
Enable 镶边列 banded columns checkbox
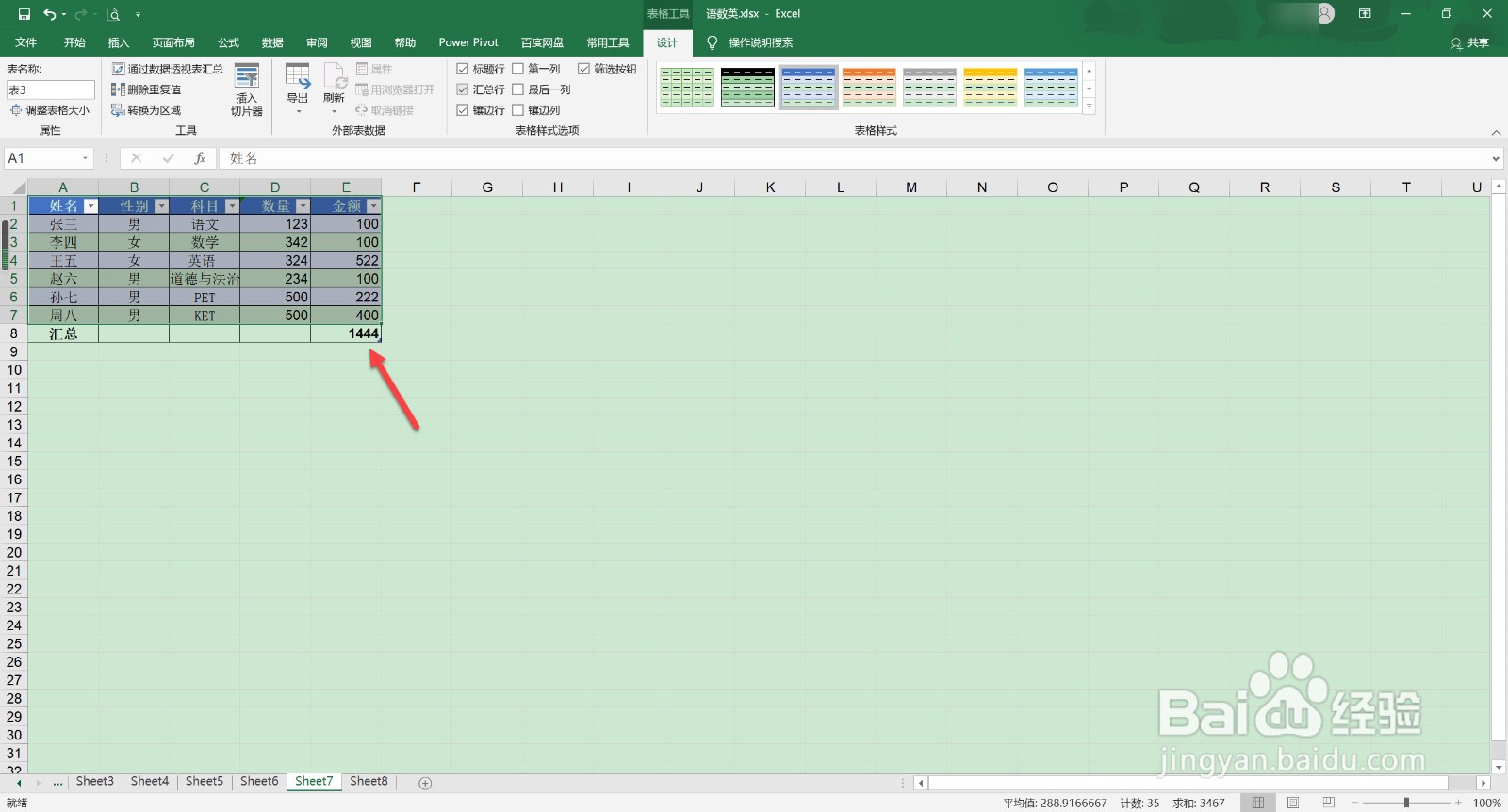point(517,110)
